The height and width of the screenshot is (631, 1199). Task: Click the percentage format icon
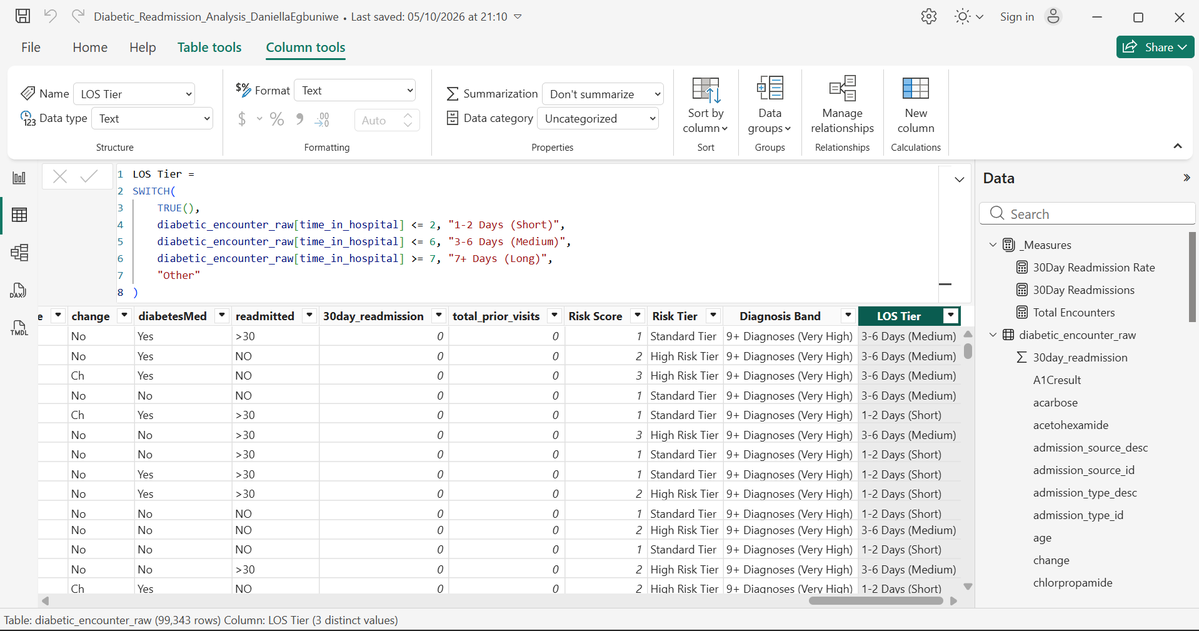[x=277, y=119]
